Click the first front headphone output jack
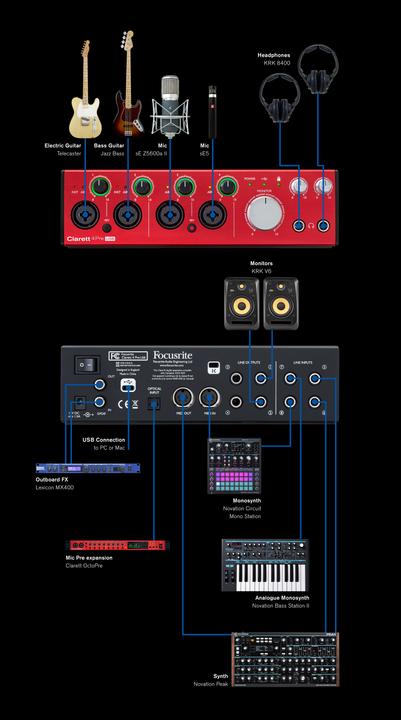 click(x=299, y=225)
